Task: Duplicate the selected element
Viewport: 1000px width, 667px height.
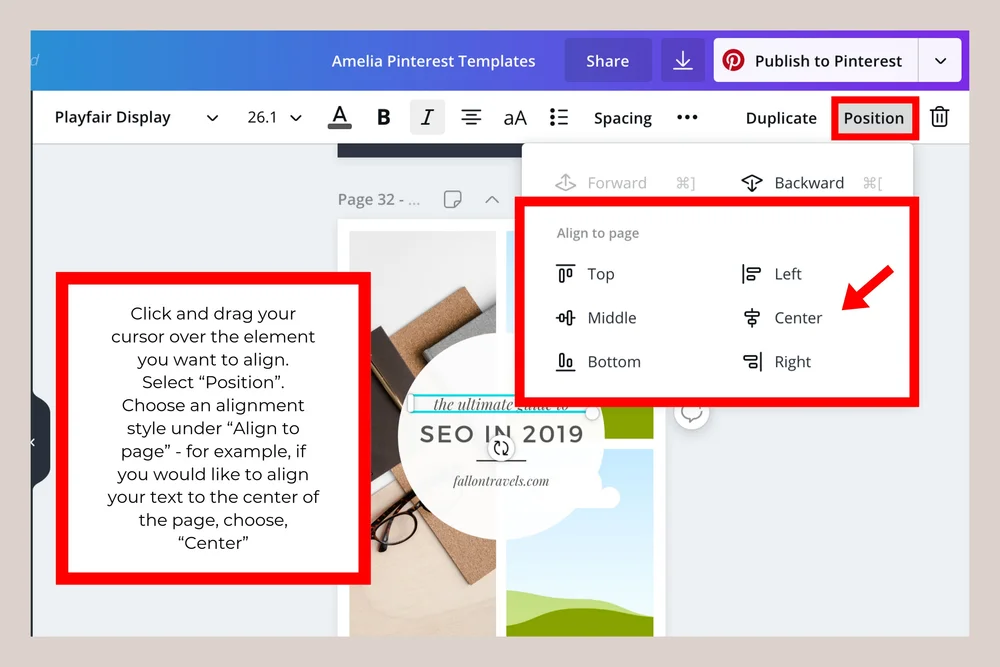Action: [x=780, y=117]
